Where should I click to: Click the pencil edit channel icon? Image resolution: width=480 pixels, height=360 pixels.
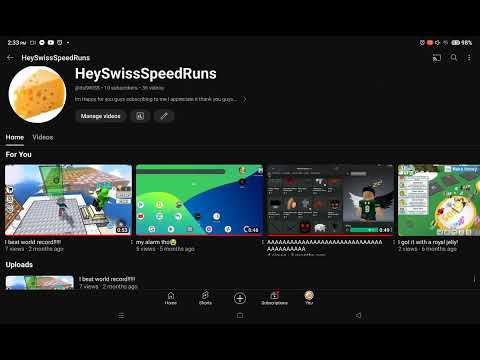(164, 116)
